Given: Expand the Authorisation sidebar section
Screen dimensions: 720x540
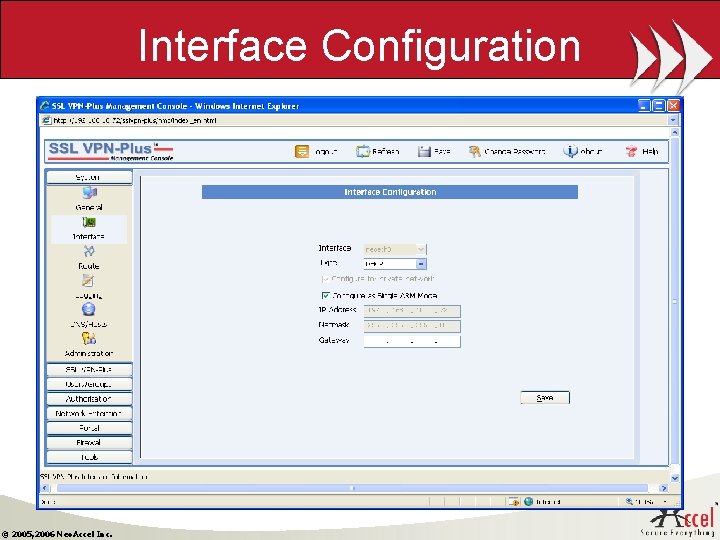Looking at the screenshot, I should 89,399.
